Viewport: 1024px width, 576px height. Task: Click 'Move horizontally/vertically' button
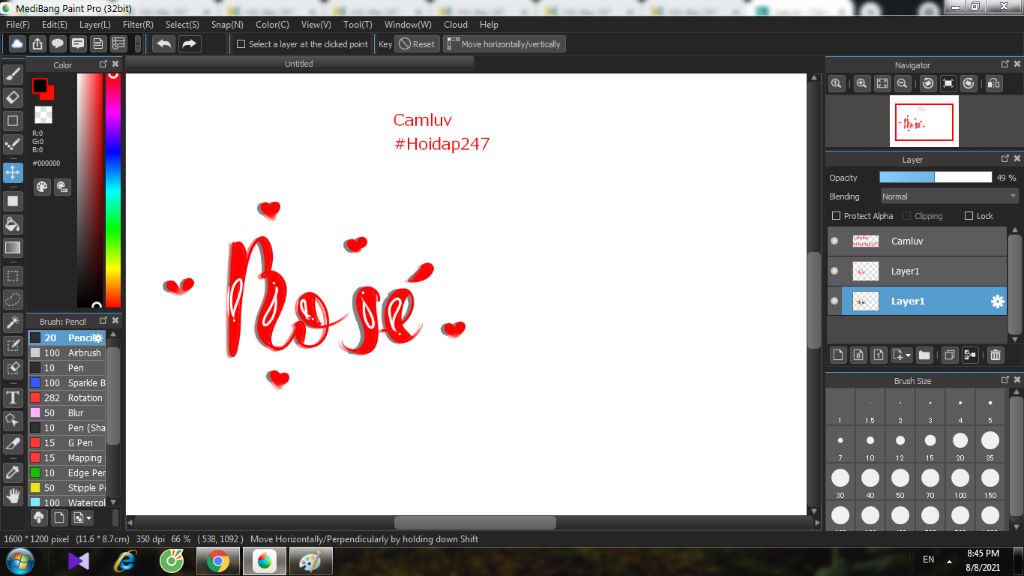pyautogui.click(x=504, y=44)
